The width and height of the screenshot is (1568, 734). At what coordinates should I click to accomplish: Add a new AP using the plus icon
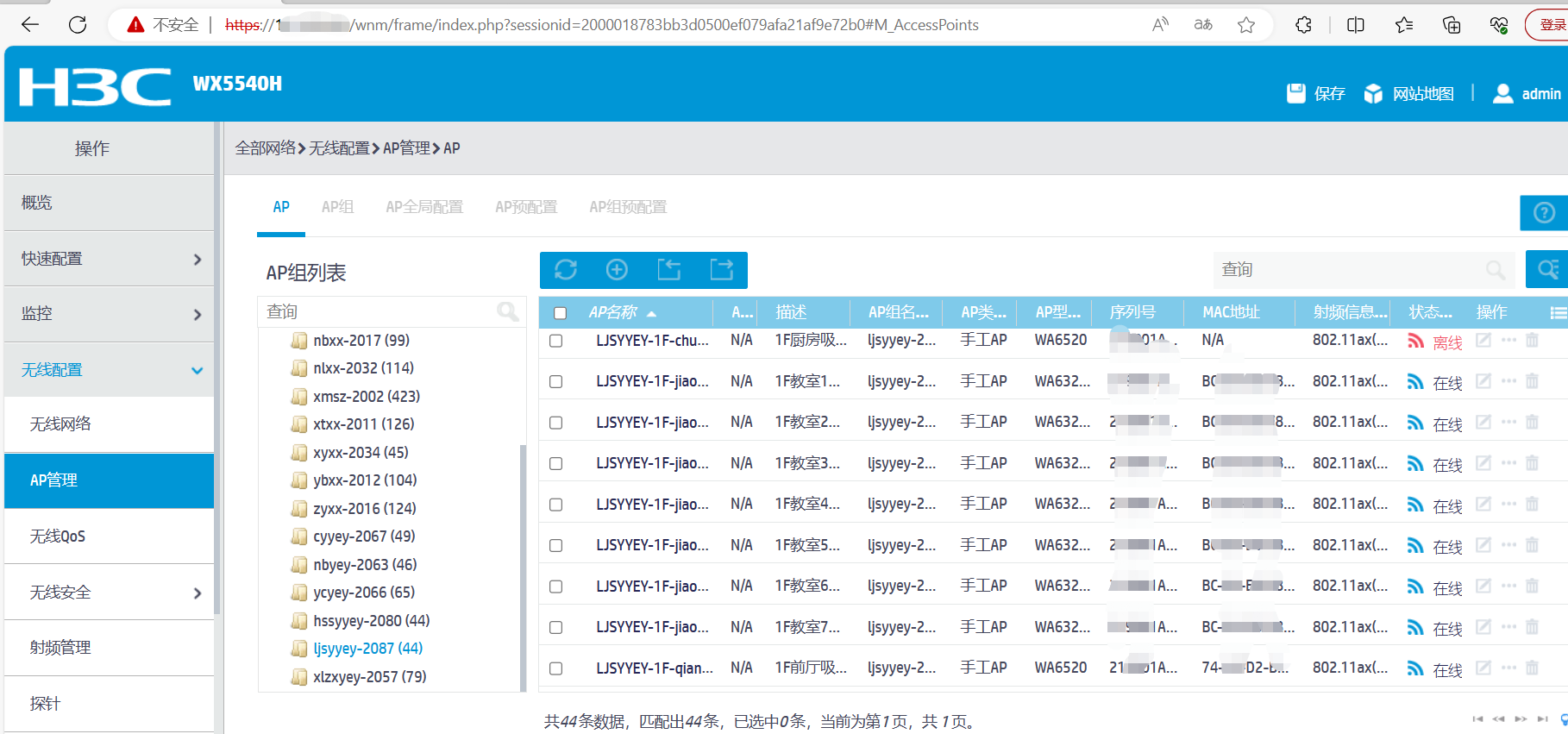point(617,270)
